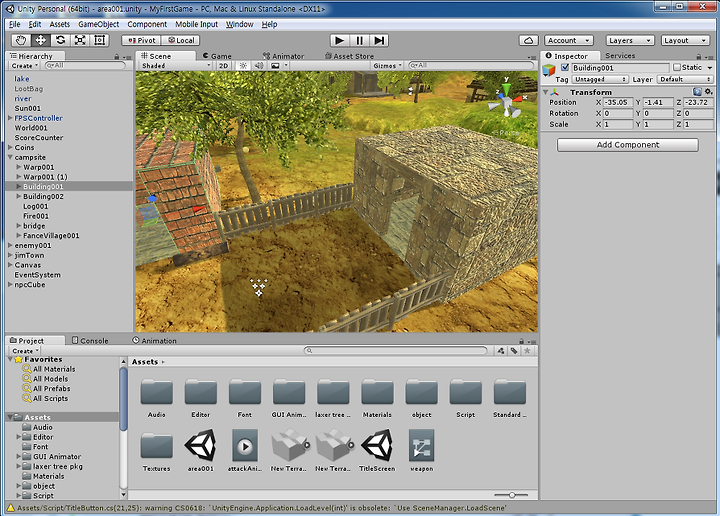The image size is (720, 516).
Task: Toggle the Hierarchy panel lock
Action: point(117,57)
